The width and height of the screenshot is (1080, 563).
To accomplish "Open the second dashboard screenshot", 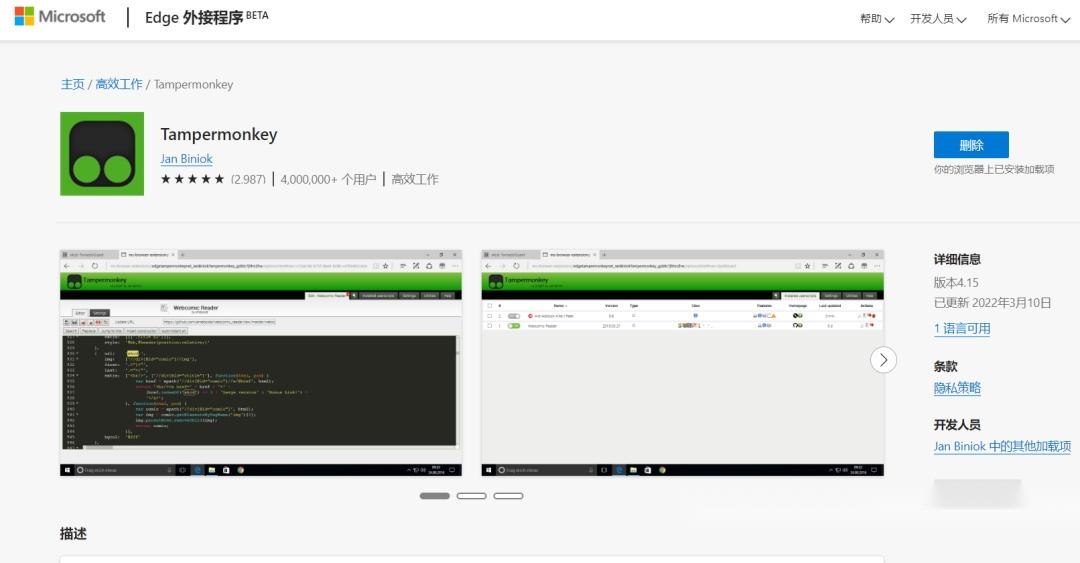I will pos(683,363).
